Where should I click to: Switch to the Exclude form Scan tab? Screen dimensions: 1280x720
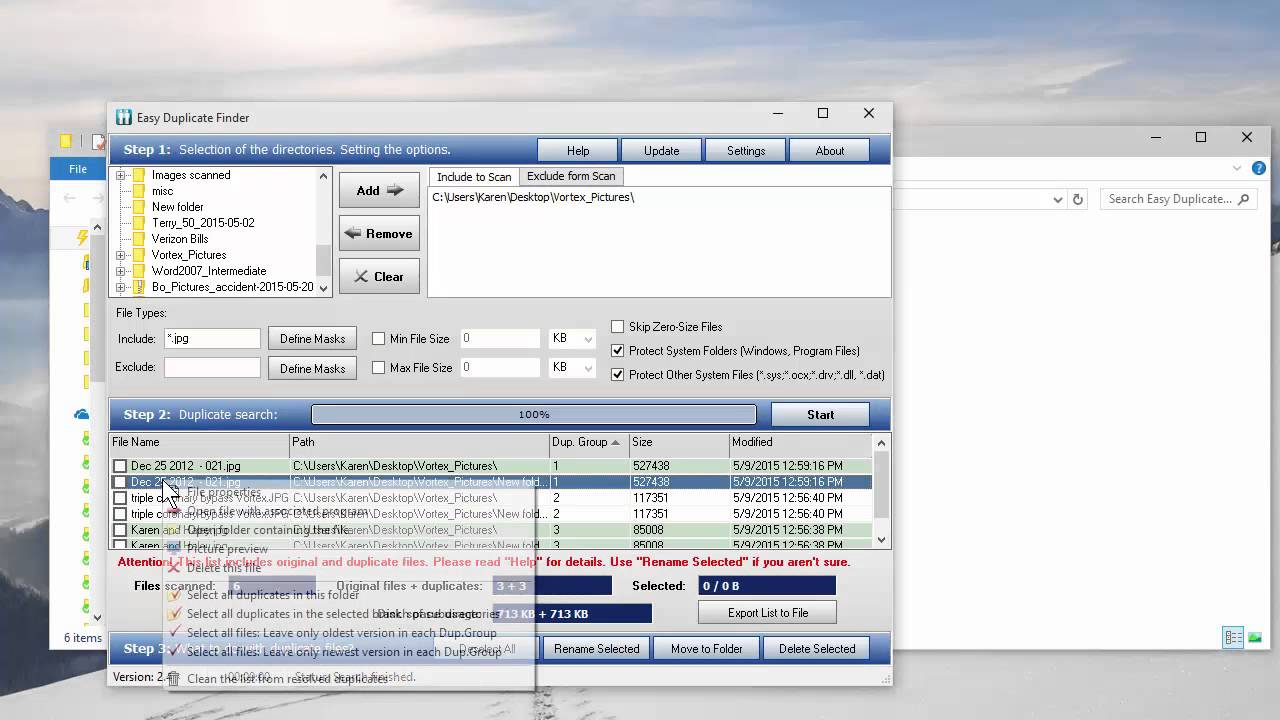coord(571,176)
